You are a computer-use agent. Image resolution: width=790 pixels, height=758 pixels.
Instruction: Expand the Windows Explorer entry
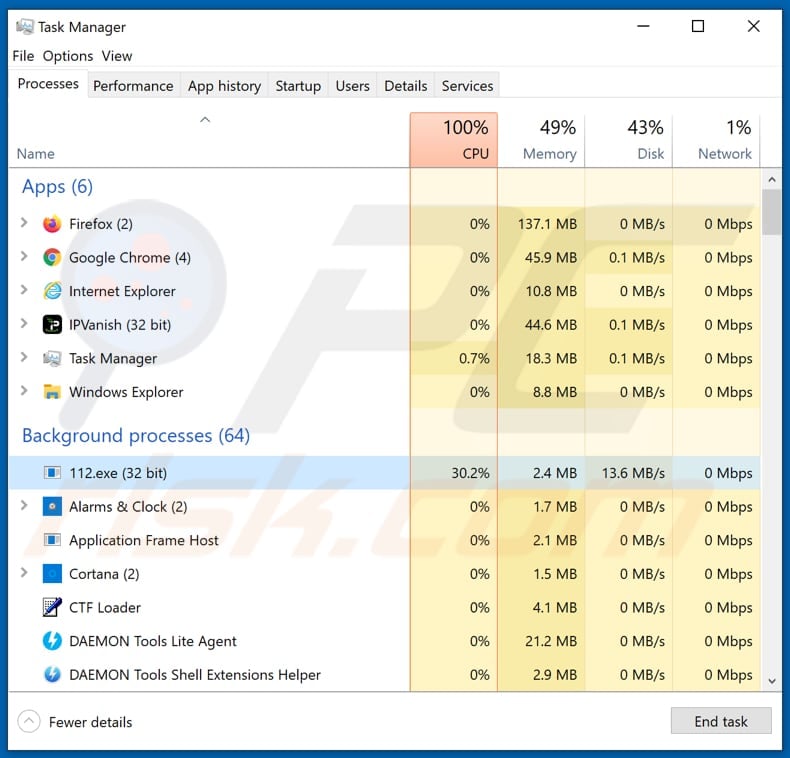coord(23,390)
